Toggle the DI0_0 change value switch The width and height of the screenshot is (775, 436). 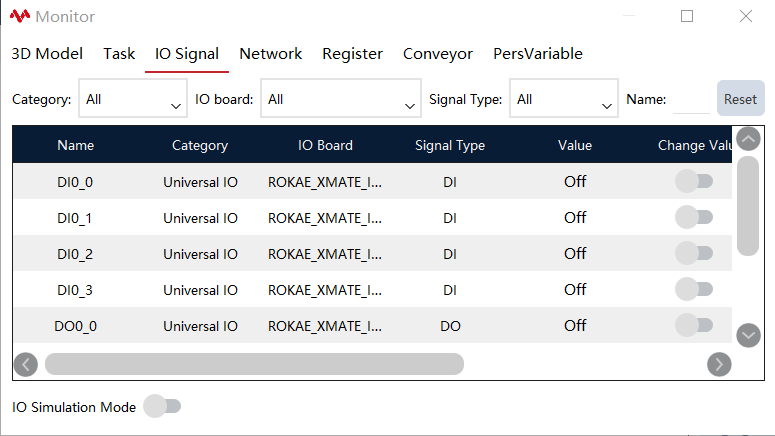(694, 181)
